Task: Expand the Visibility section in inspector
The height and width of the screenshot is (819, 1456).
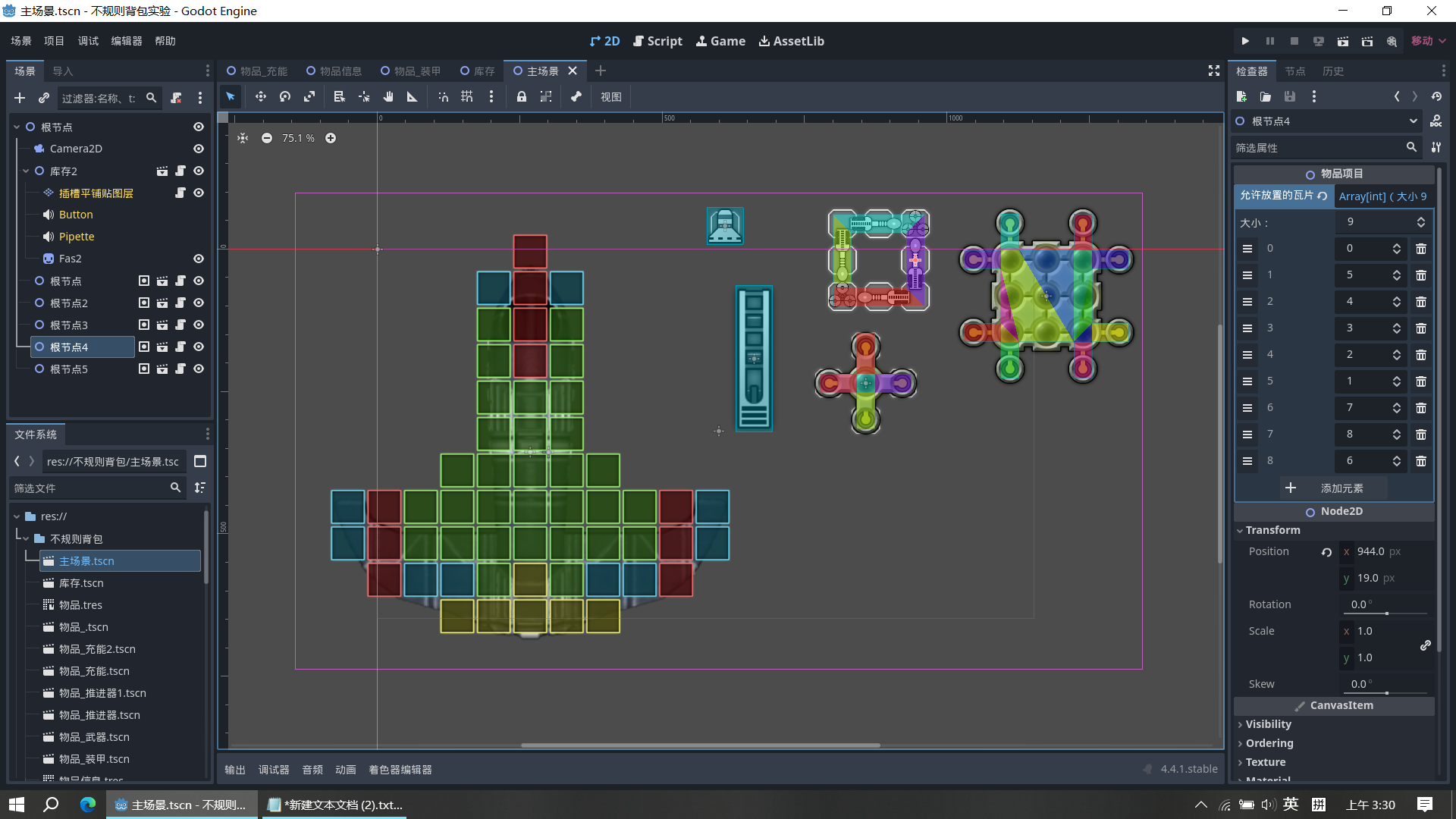Action: [1268, 724]
